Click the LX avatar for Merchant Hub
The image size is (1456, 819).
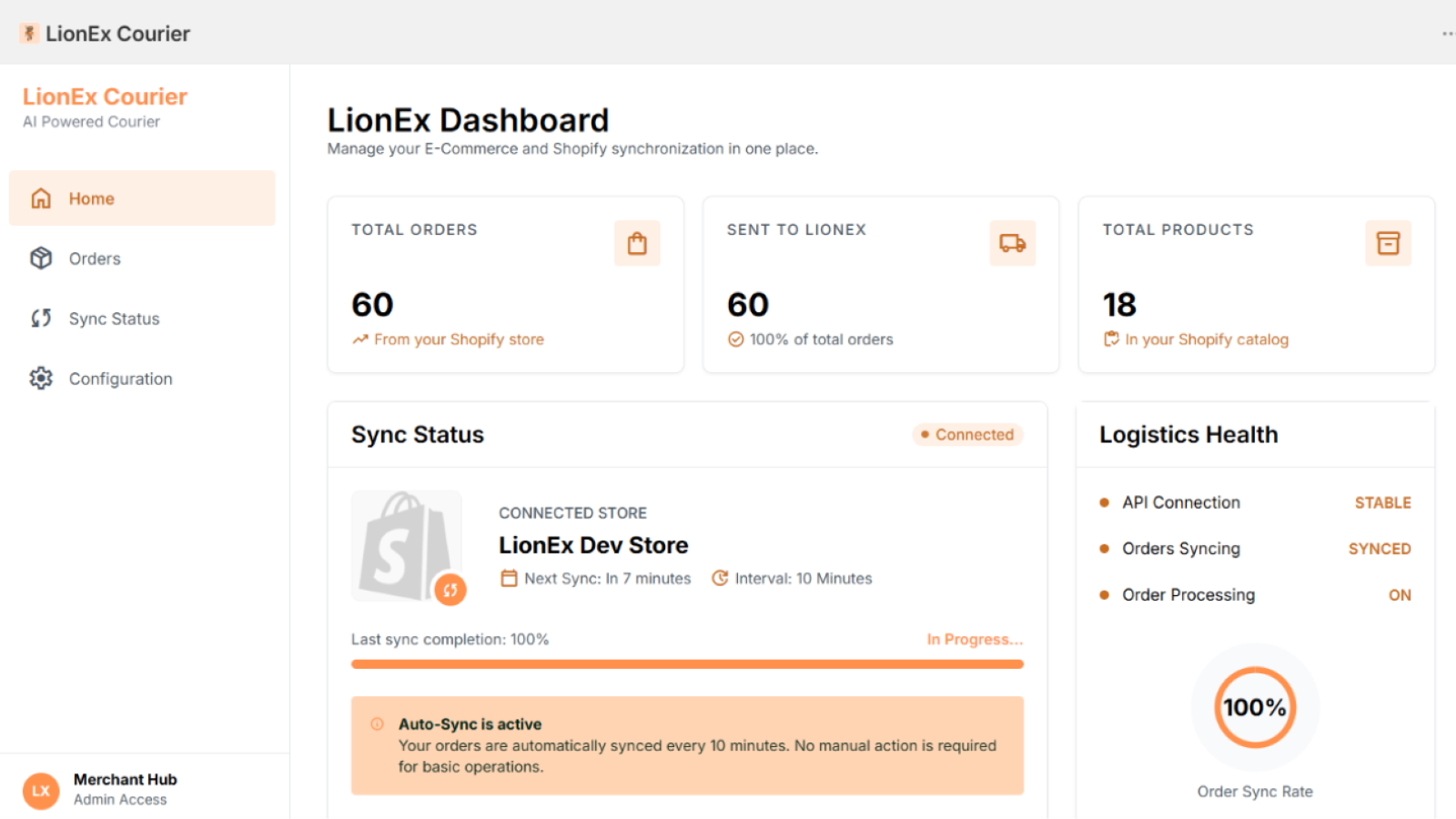click(x=41, y=791)
